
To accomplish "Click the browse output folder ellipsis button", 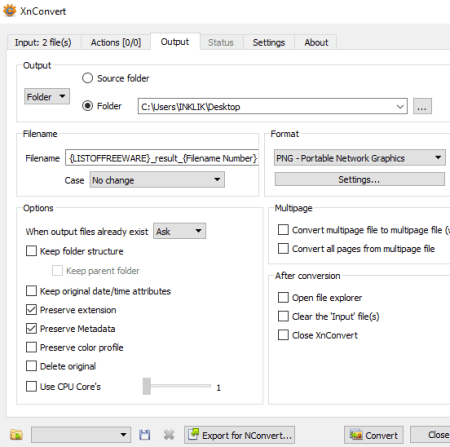I will (422, 106).
